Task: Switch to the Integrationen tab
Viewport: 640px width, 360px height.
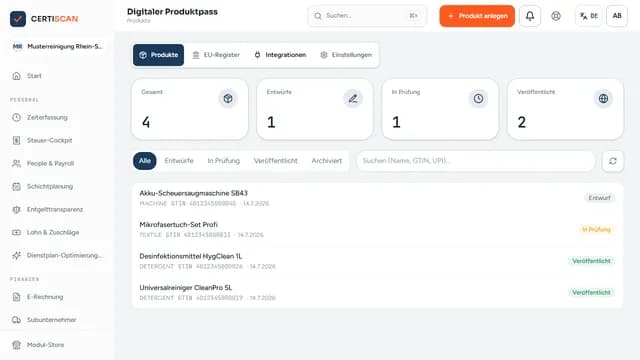Action: pyautogui.click(x=280, y=55)
